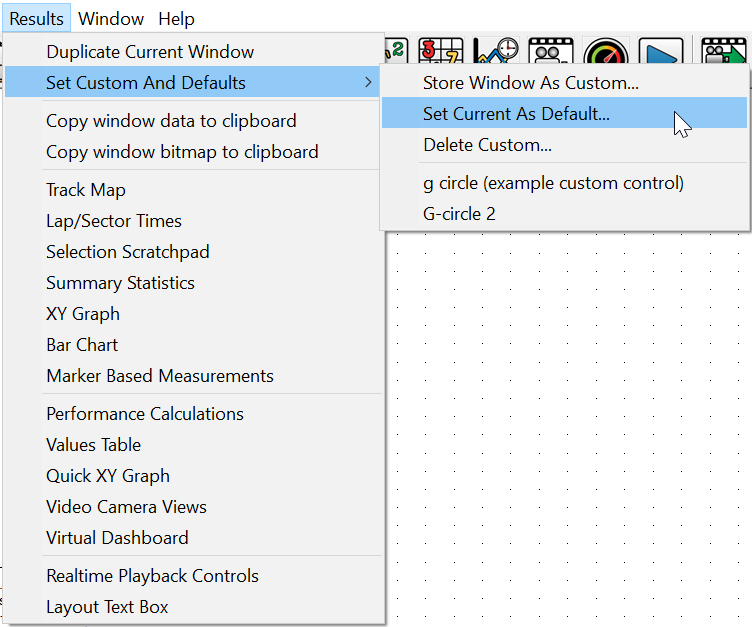Click the graph with clock toolbar icon

pyautogui.click(x=496, y=51)
